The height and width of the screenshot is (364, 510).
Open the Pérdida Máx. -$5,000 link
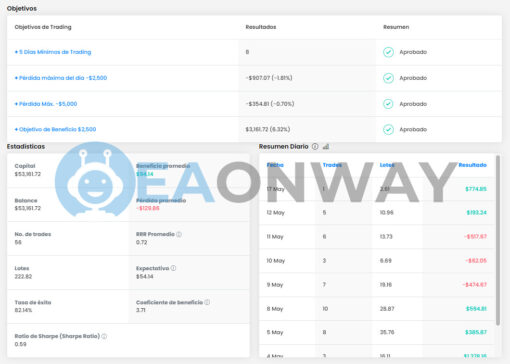[x=46, y=104]
